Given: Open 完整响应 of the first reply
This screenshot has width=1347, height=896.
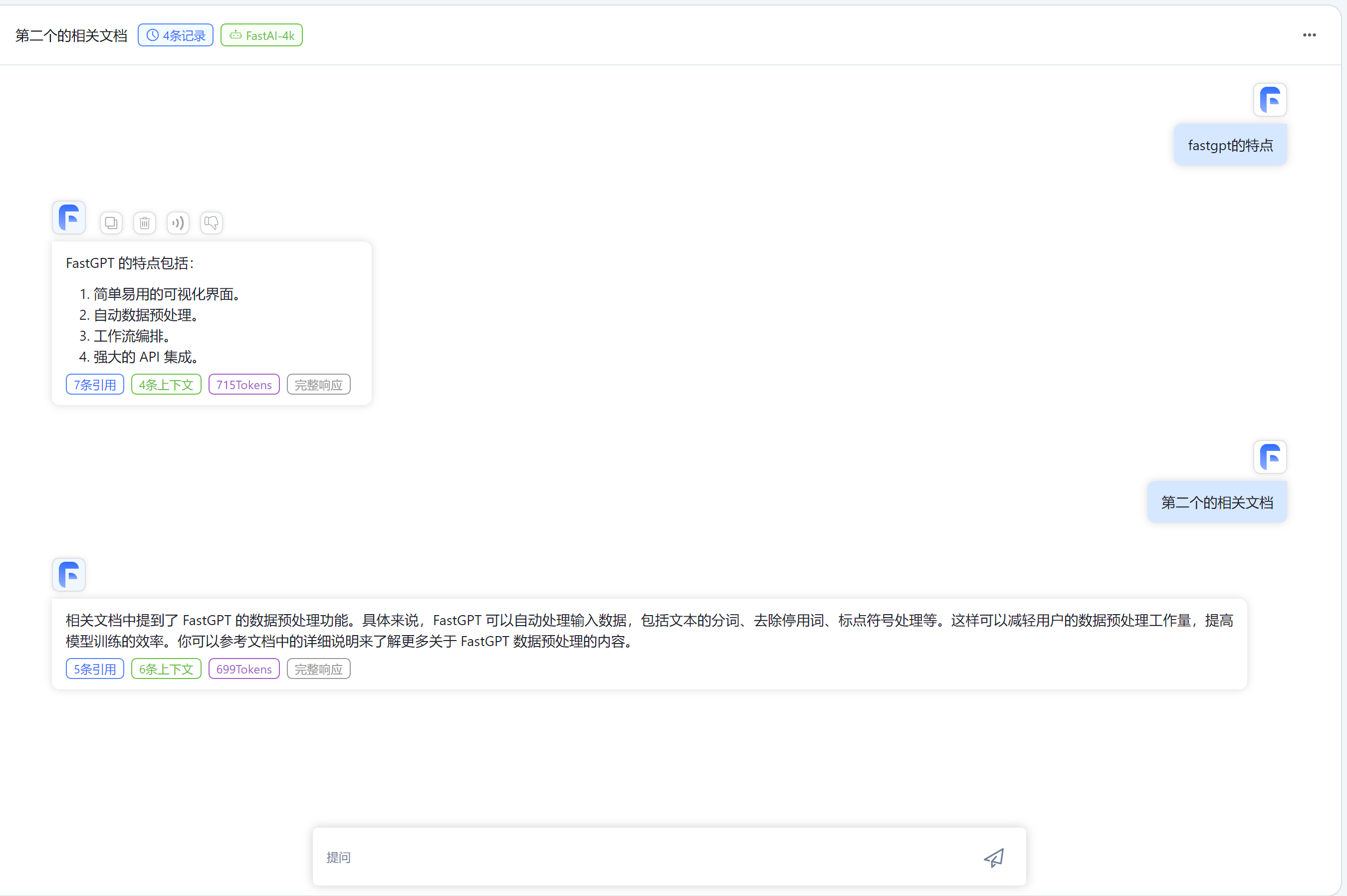Looking at the screenshot, I should [318, 385].
